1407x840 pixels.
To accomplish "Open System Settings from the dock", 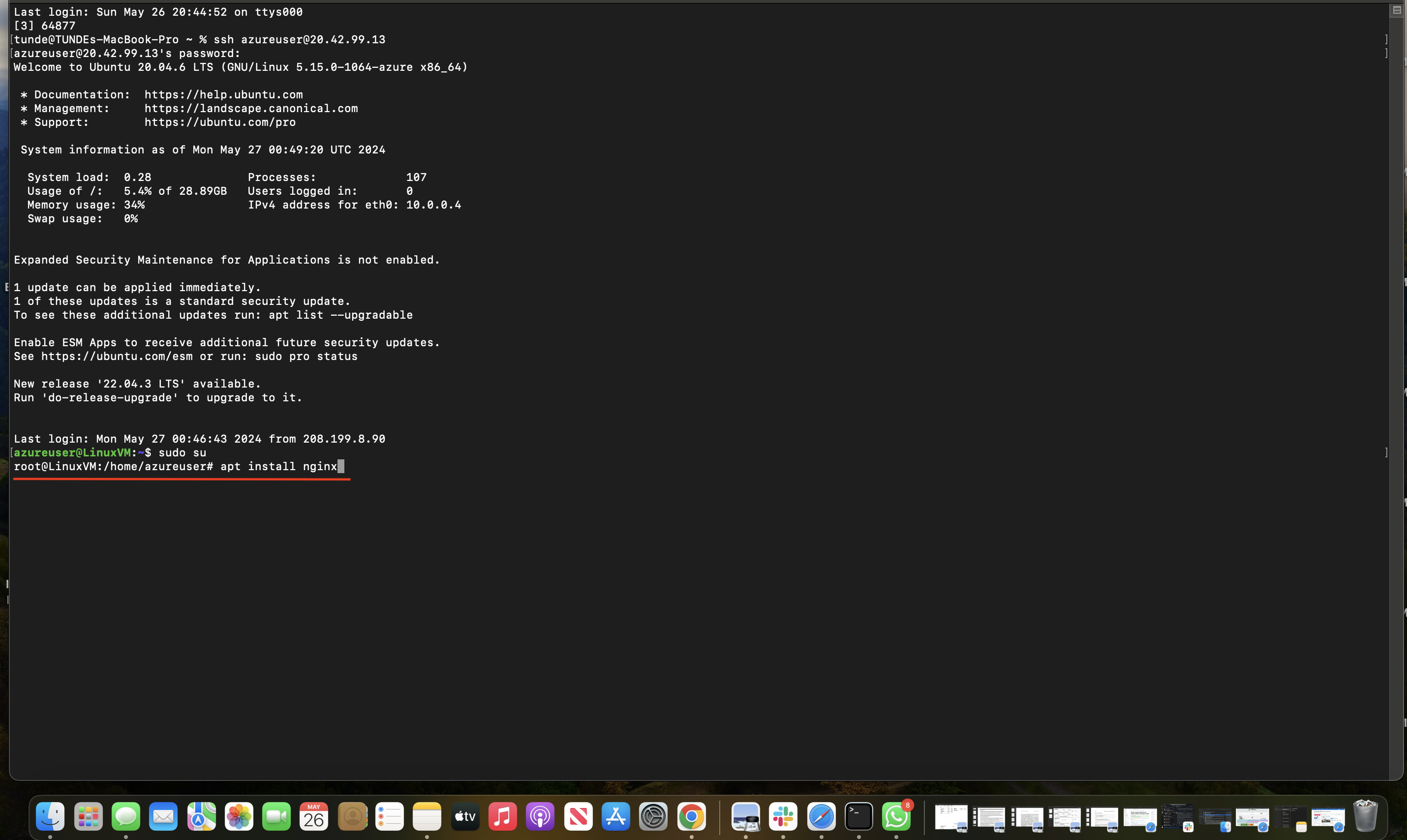I will coord(653,817).
